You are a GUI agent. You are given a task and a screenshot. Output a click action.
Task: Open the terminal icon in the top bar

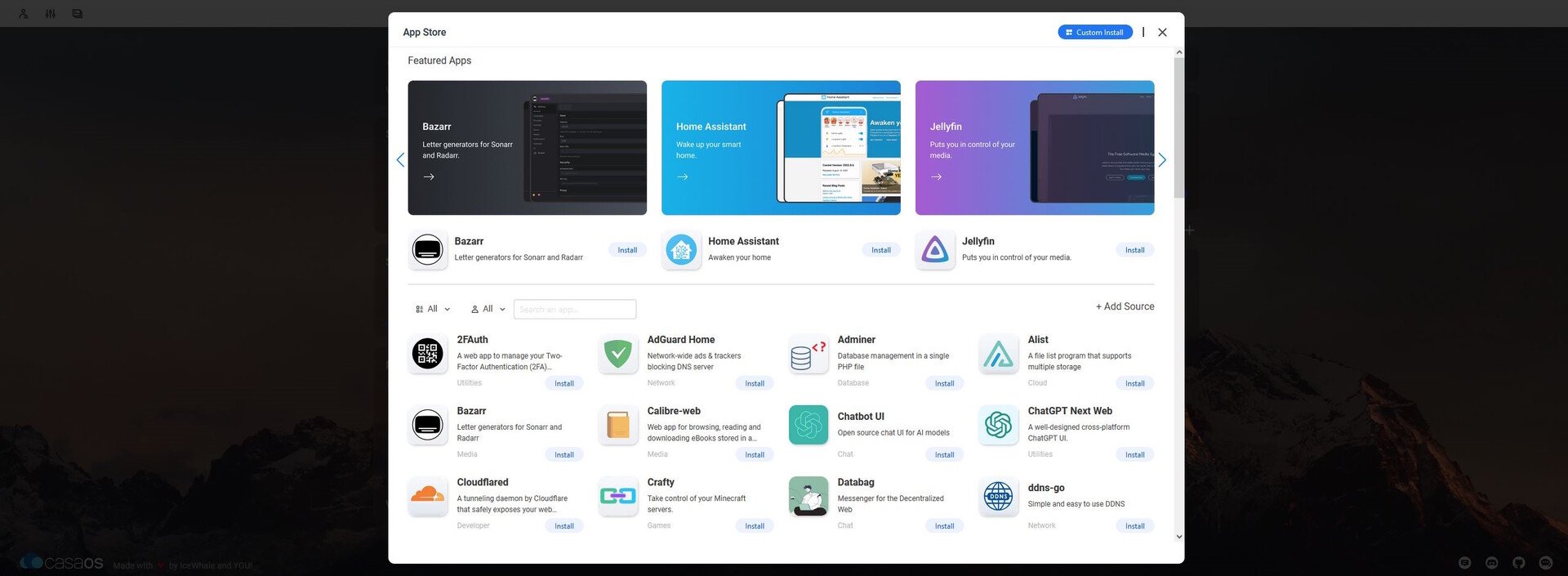click(x=78, y=14)
